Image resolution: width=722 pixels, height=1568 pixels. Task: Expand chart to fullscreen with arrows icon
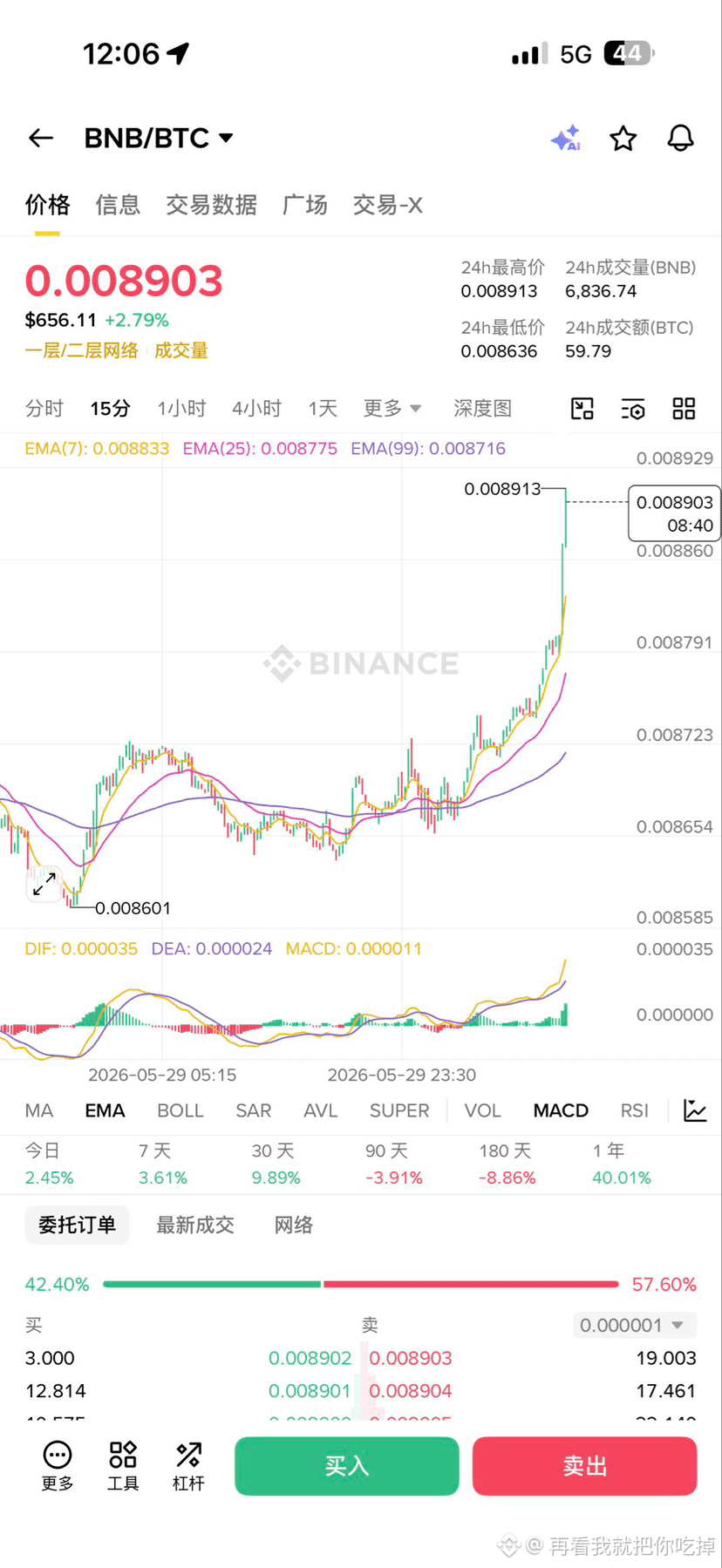tap(44, 884)
